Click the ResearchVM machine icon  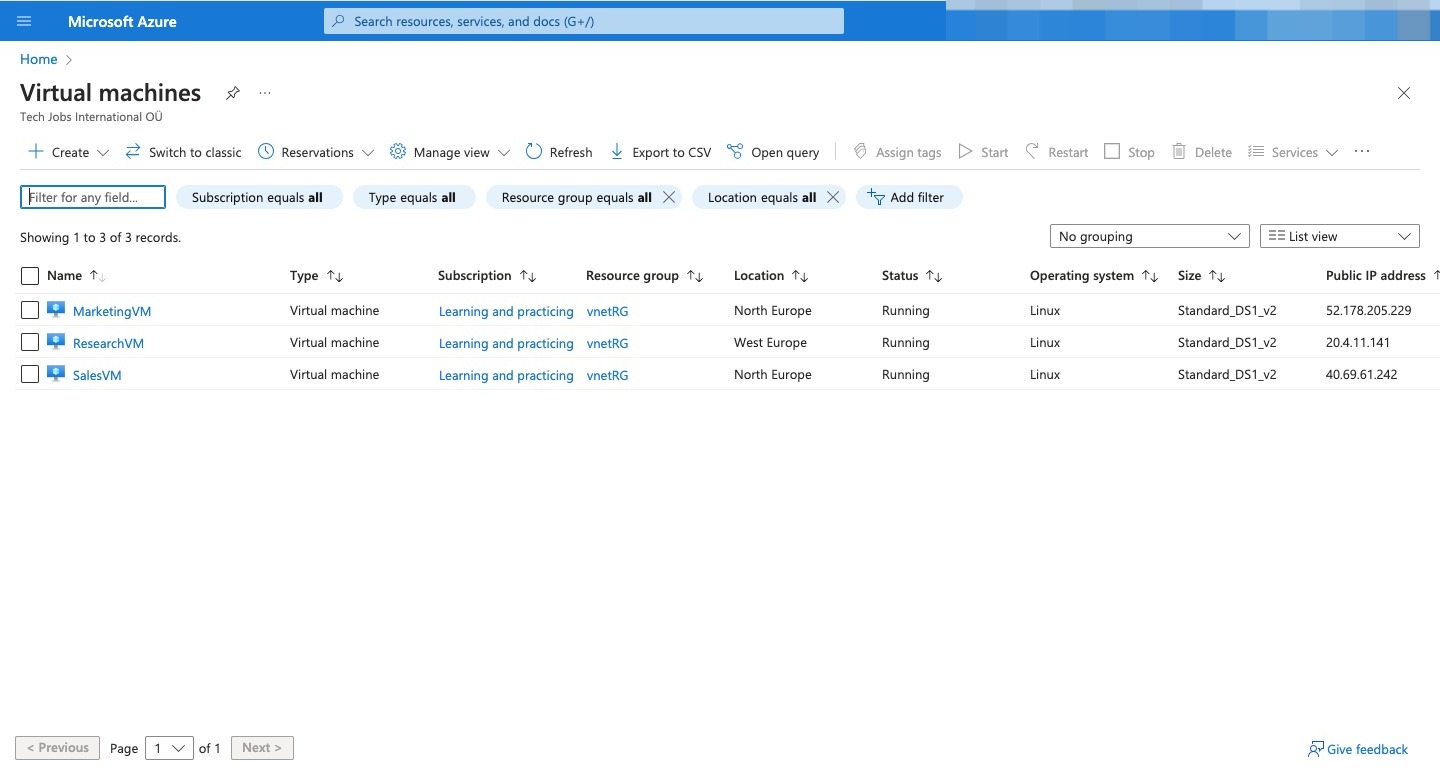coord(56,343)
